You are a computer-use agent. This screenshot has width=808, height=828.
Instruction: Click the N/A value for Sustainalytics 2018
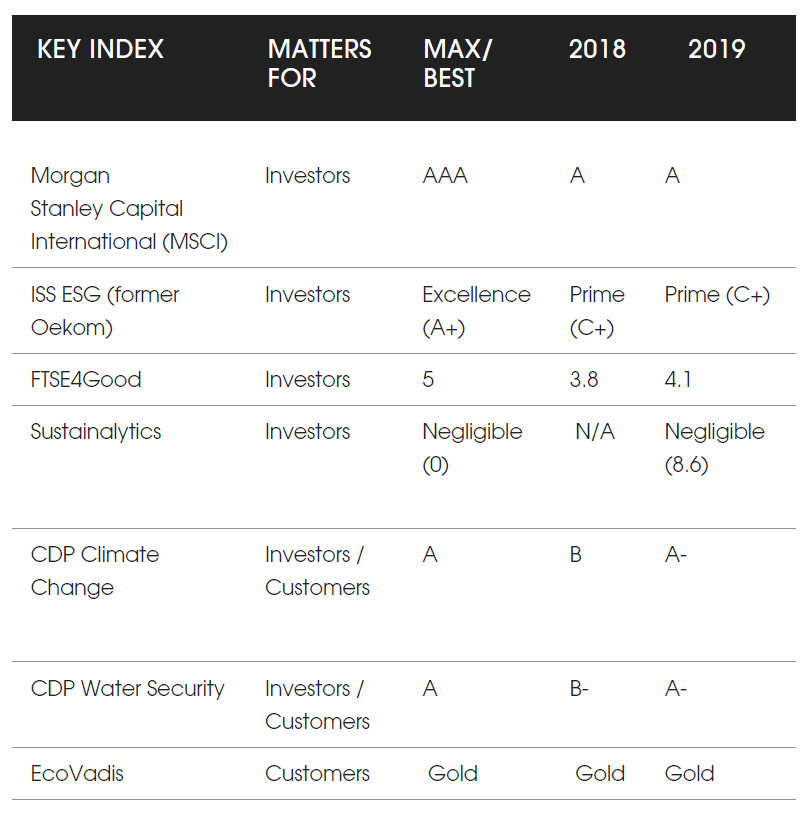[595, 432]
